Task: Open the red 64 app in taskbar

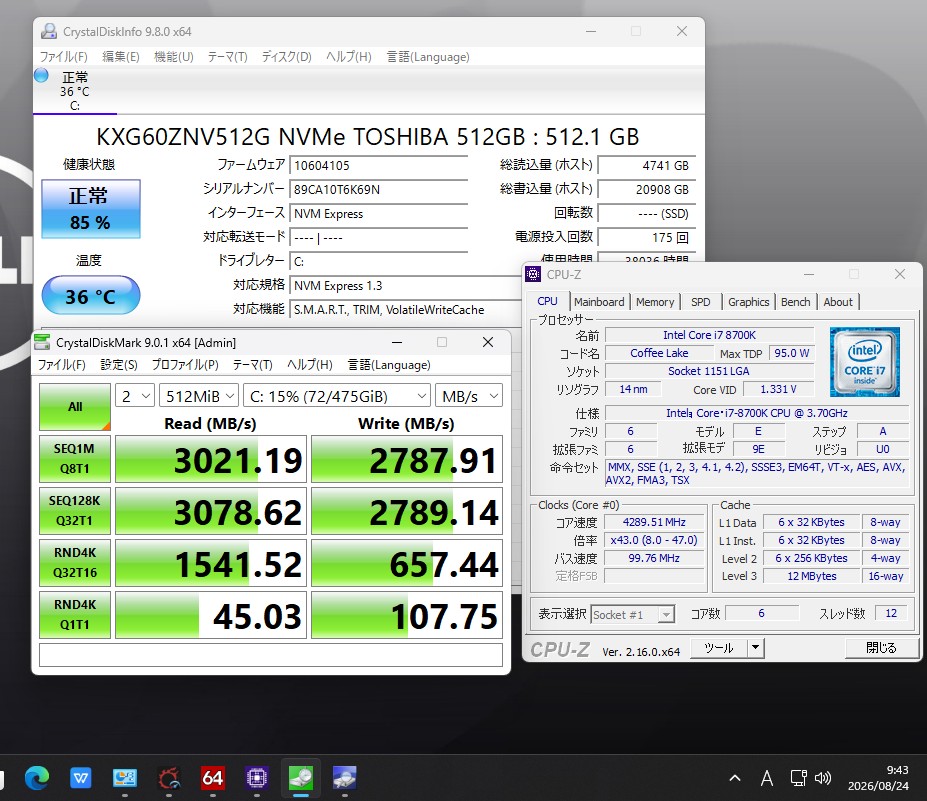Action: tap(212, 777)
